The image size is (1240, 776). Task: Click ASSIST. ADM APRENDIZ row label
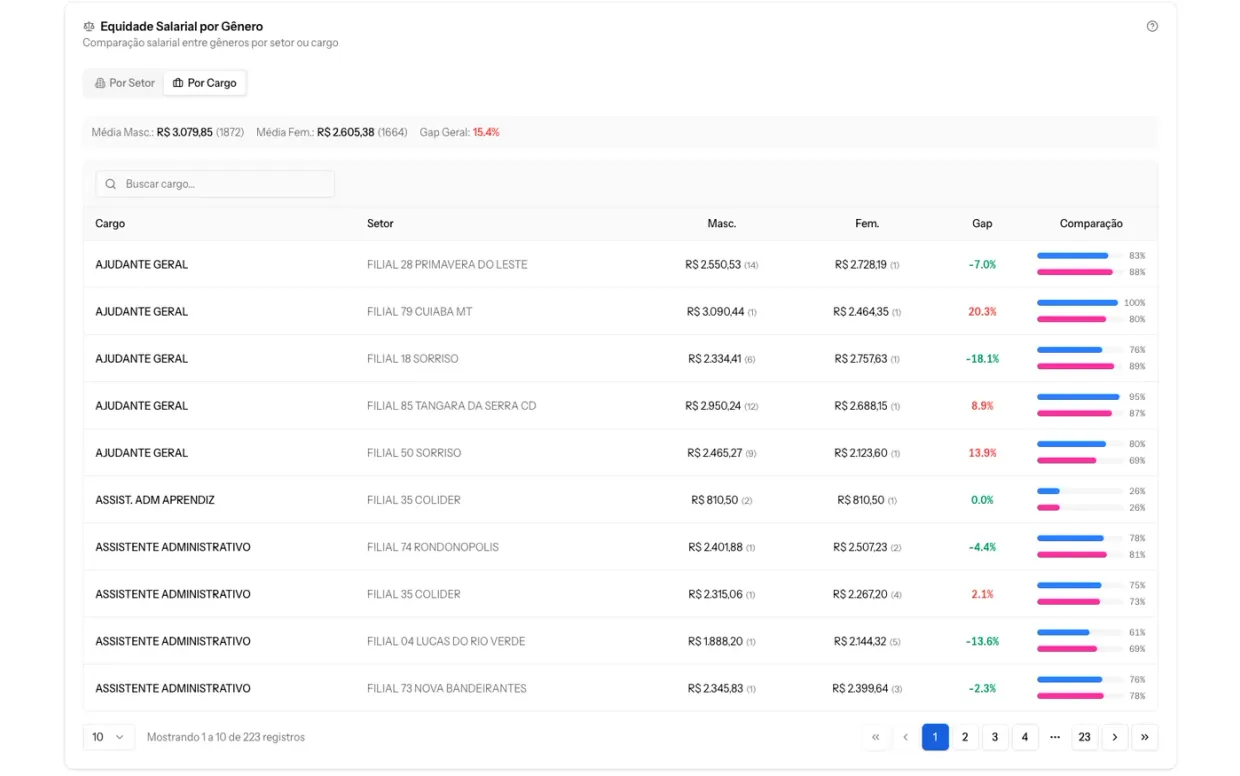click(155, 500)
